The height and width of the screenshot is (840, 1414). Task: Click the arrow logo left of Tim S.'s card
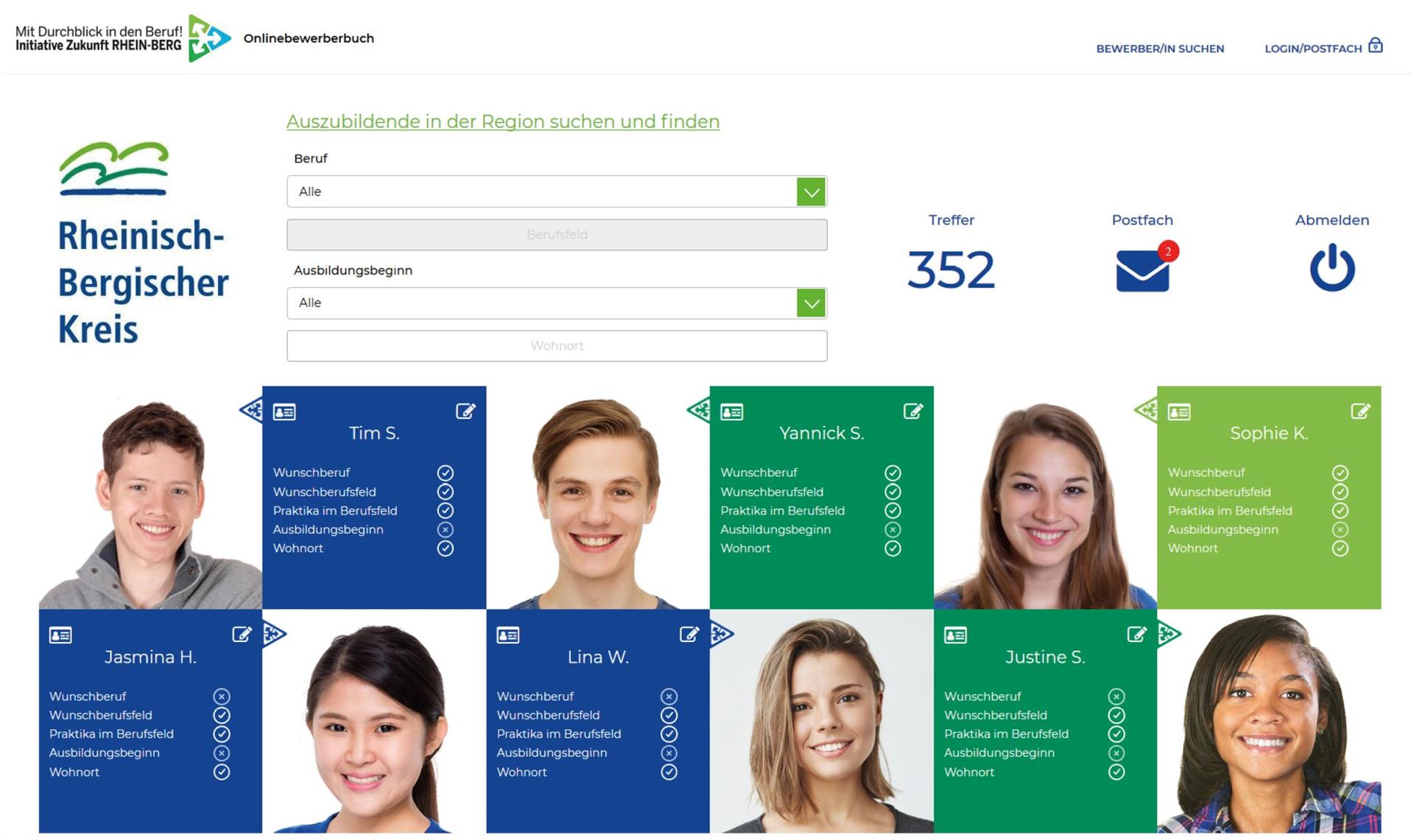coord(251,409)
